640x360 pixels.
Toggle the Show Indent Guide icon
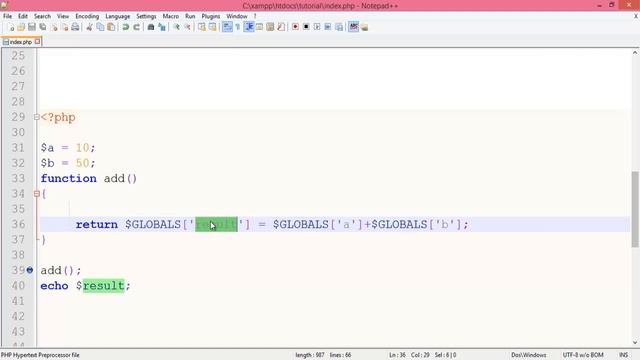tap(249, 27)
